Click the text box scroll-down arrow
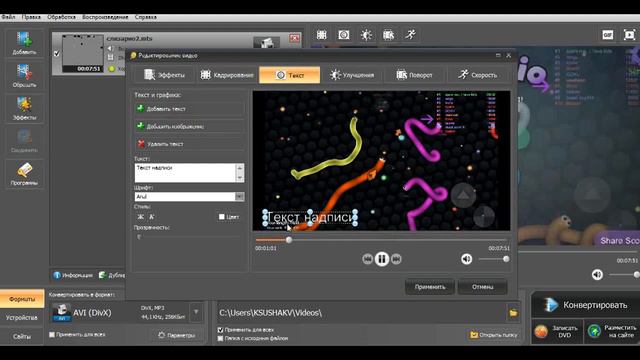Viewport: 640px width, 360px height. tap(240, 178)
